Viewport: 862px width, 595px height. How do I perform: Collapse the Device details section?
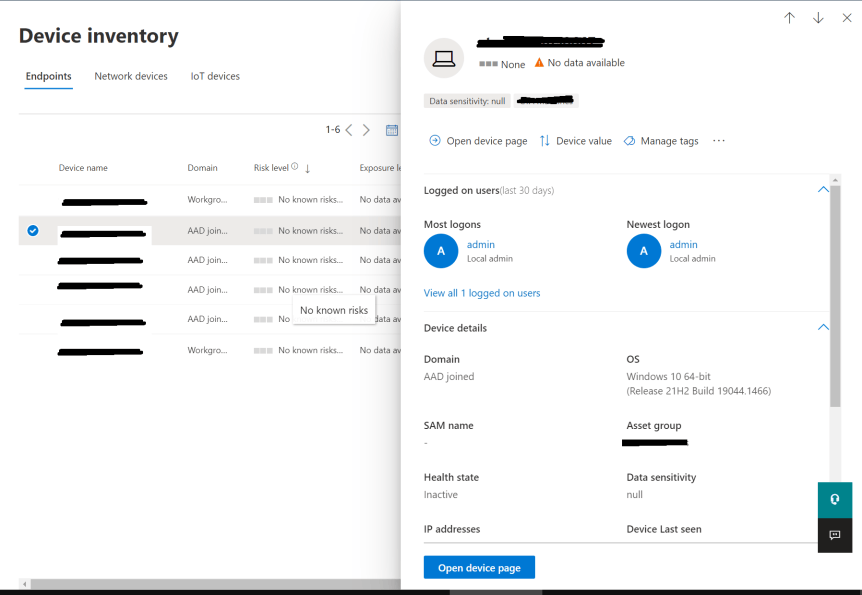(x=823, y=327)
